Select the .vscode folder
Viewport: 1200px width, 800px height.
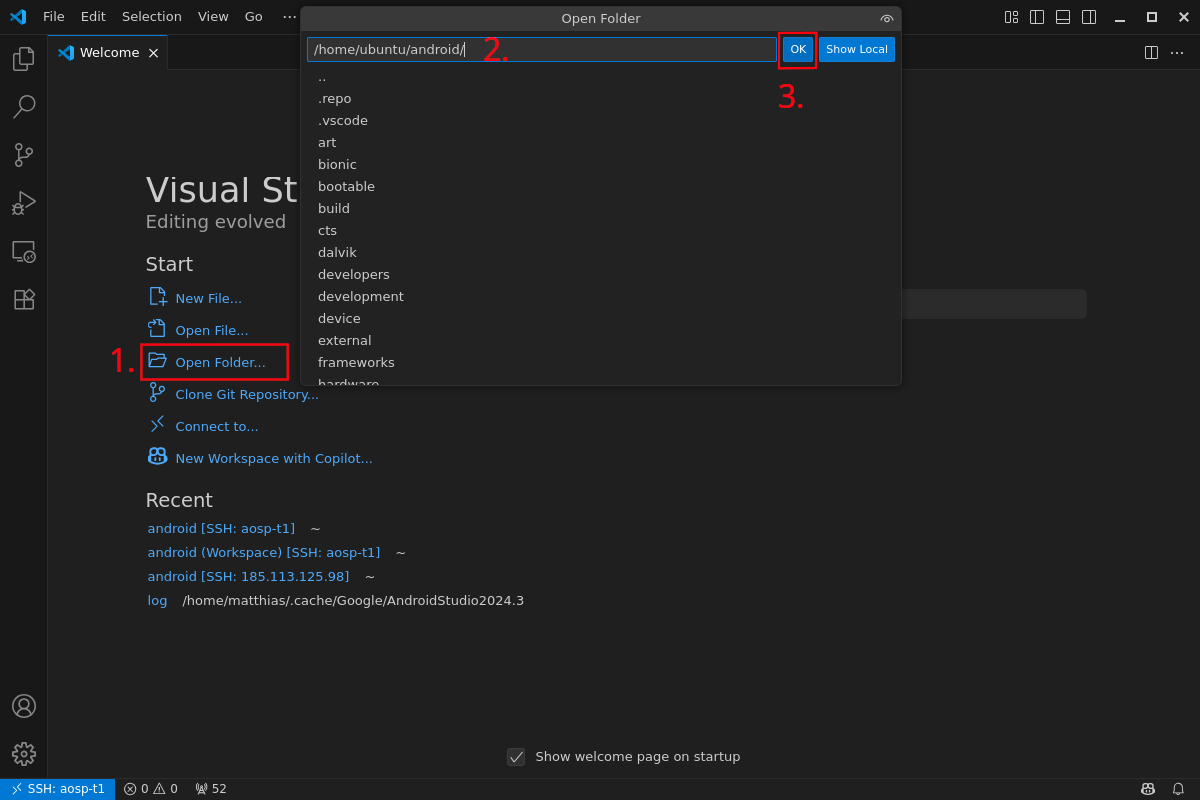coord(601,121)
